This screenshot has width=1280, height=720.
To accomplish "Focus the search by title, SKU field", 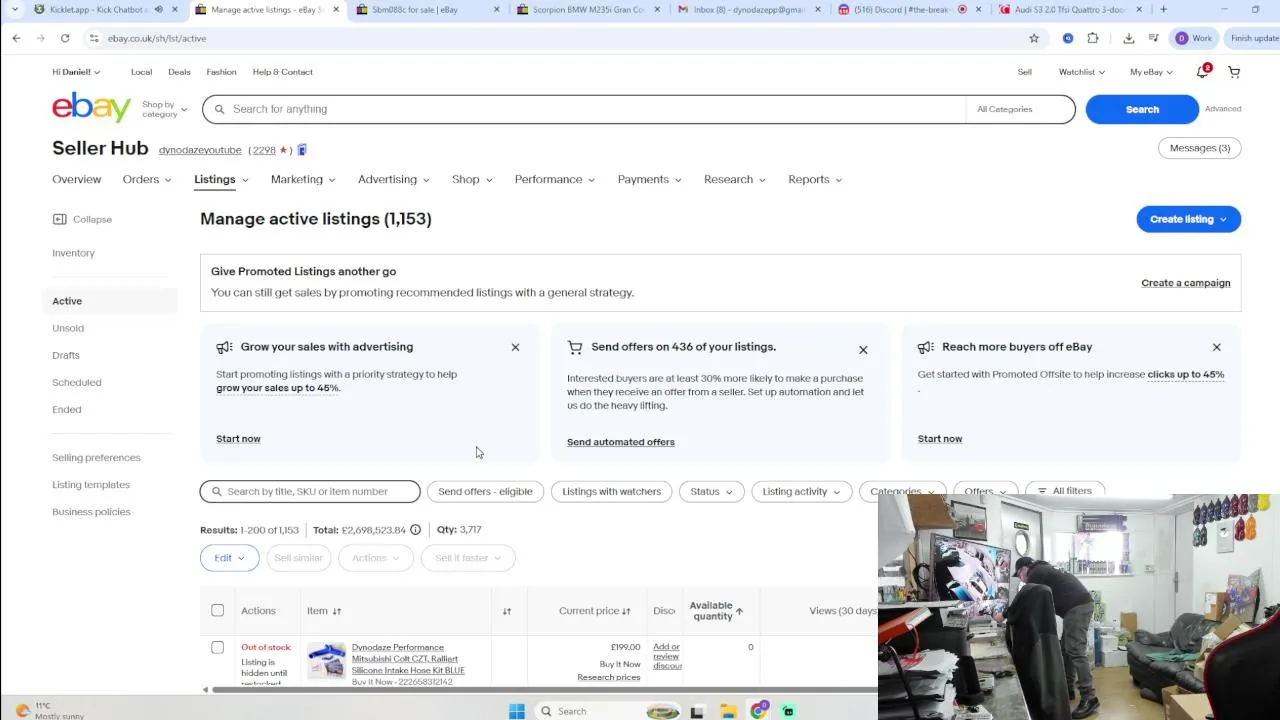I will click(x=310, y=491).
